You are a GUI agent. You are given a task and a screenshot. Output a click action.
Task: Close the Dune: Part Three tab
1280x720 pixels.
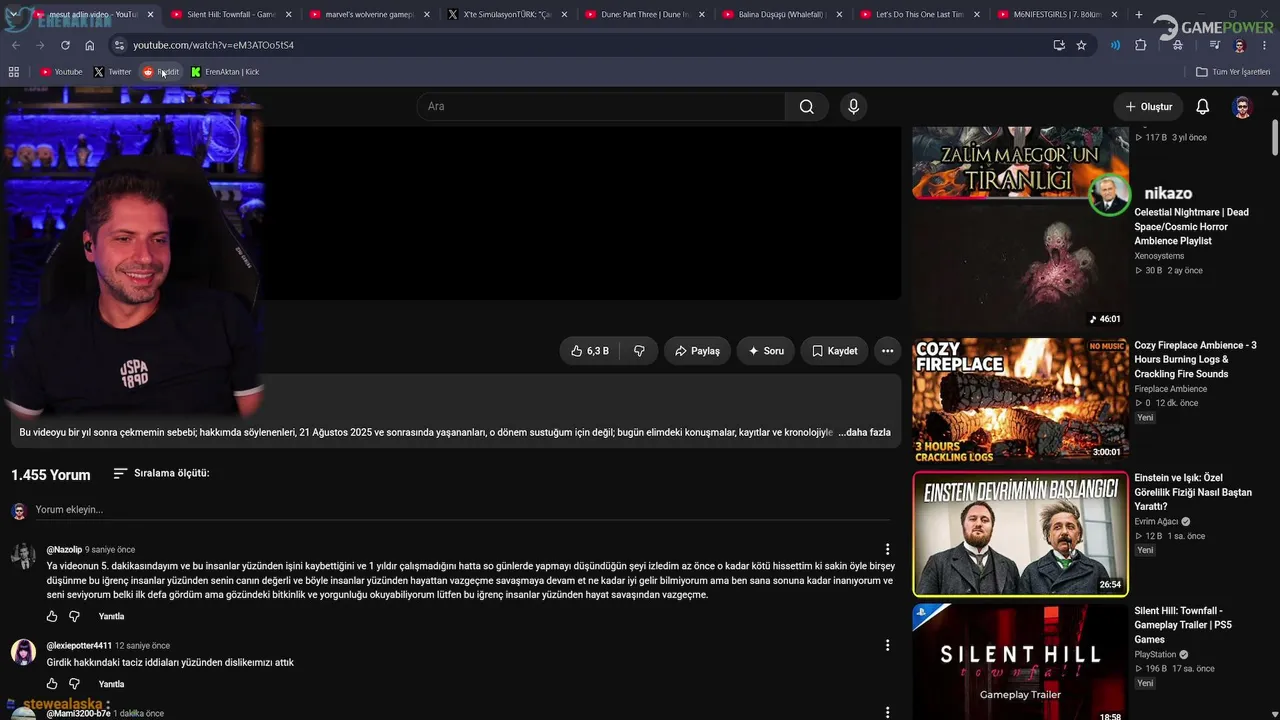pos(701,15)
